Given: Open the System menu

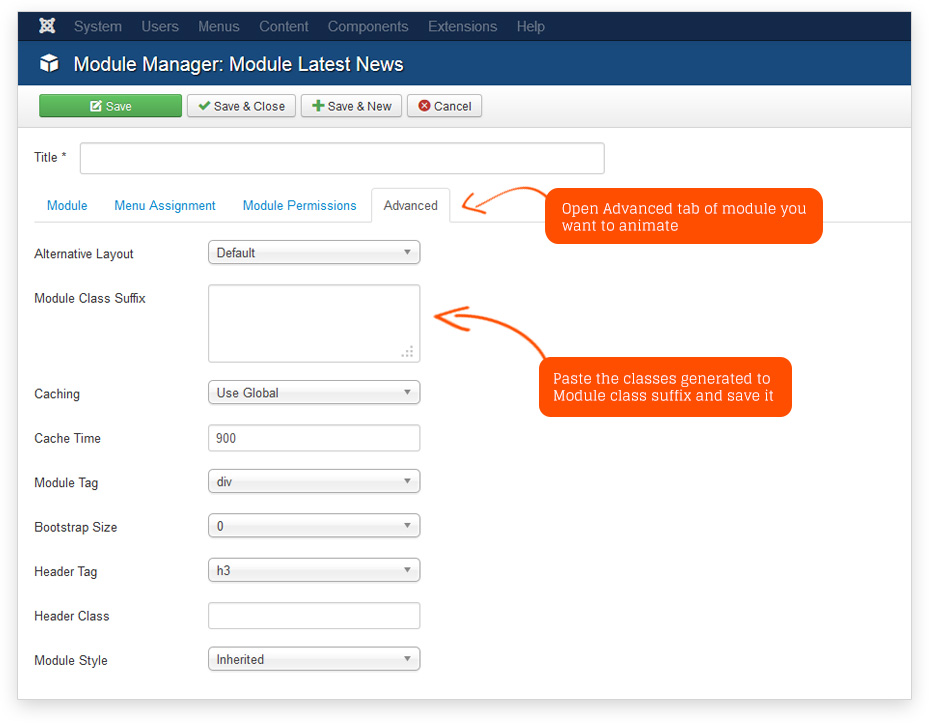Looking at the screenshot, I should coord(97,26).
